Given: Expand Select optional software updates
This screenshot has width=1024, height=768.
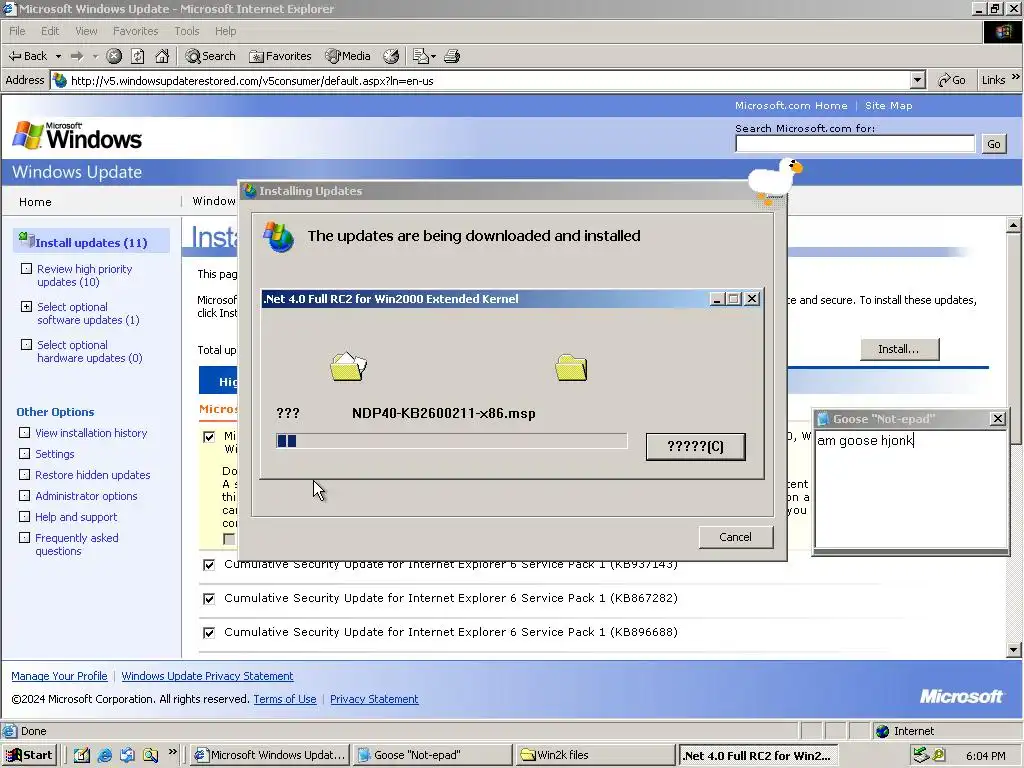Looking at the screenshot, I should coord(26,306).
